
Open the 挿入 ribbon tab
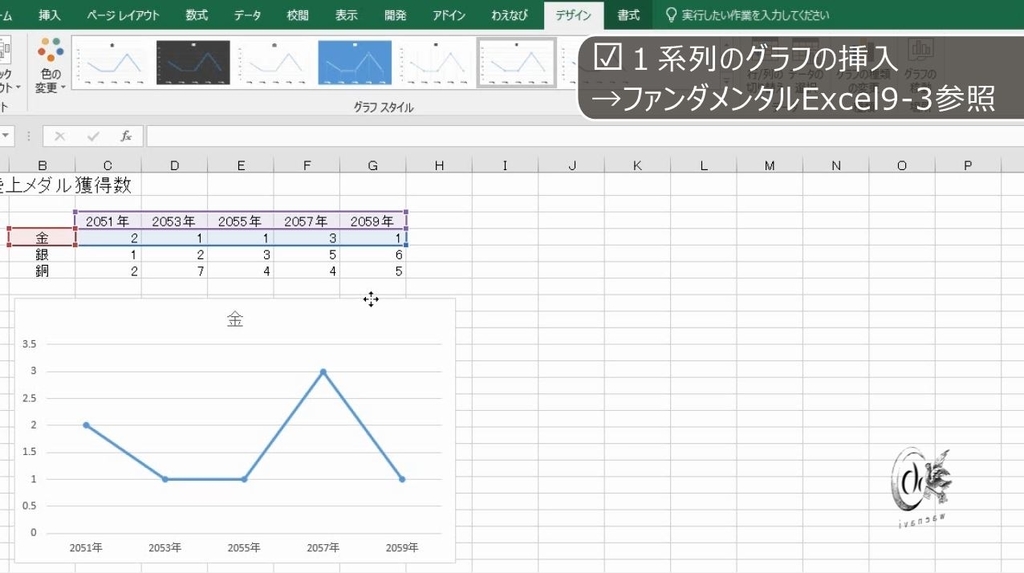tap(49, 15)
